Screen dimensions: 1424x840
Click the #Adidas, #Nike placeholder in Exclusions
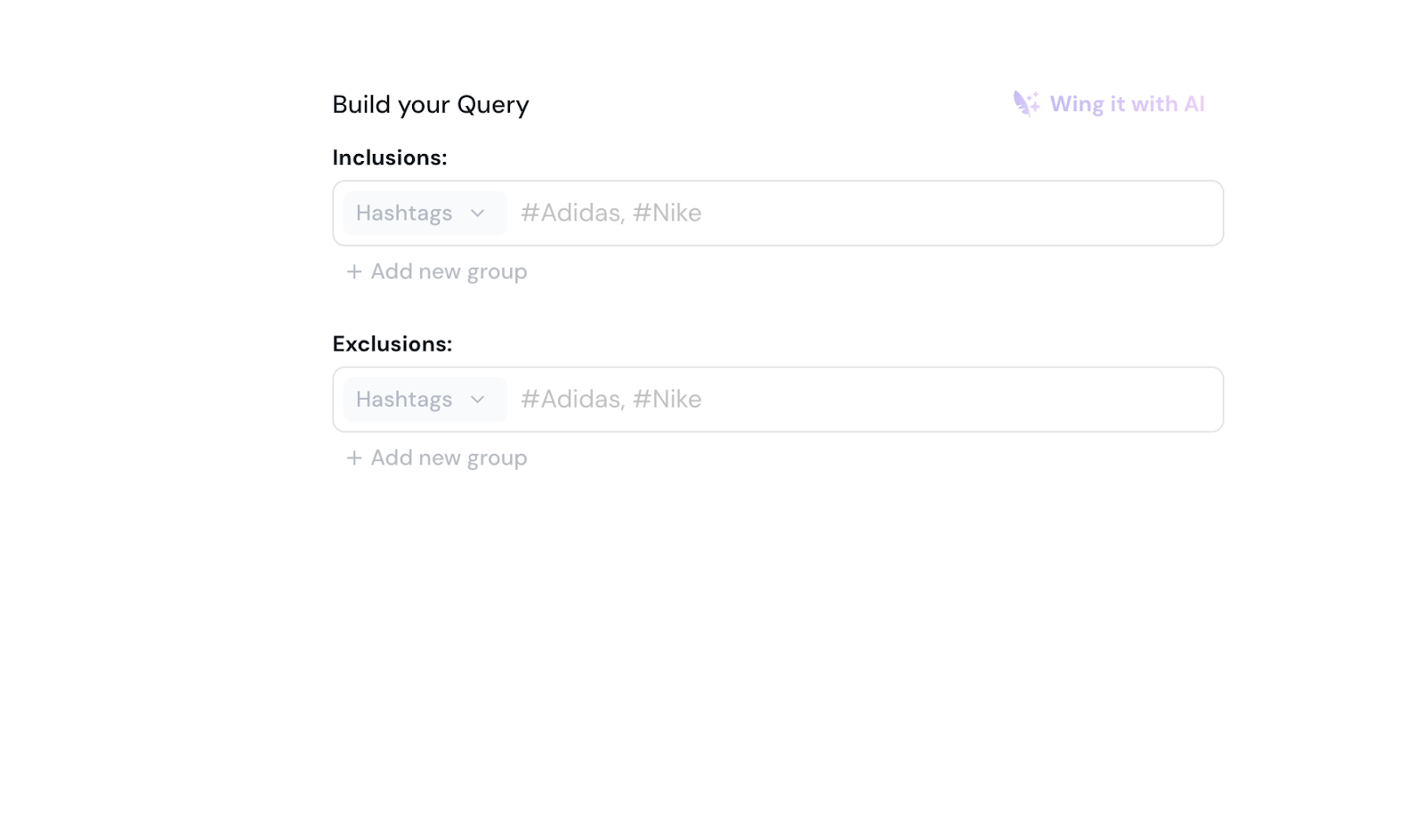(611, 400)
